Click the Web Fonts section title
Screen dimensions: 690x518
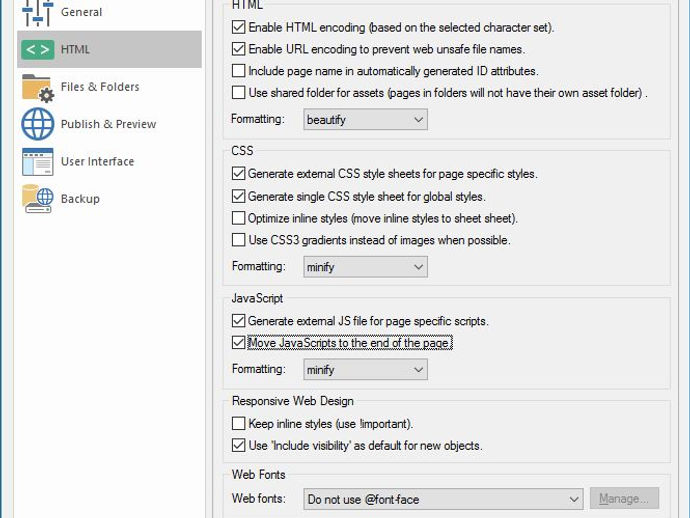259,474
